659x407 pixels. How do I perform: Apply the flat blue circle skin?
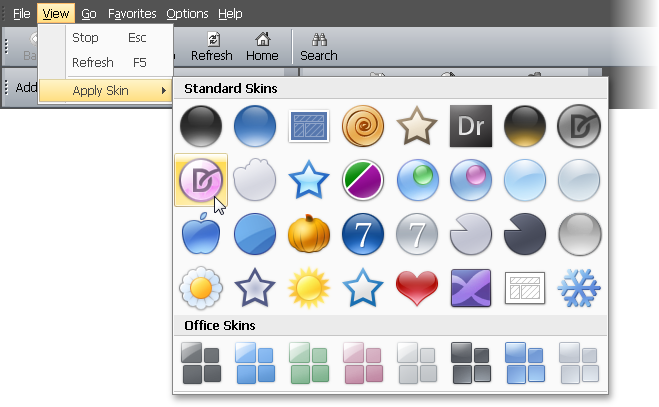255,234
